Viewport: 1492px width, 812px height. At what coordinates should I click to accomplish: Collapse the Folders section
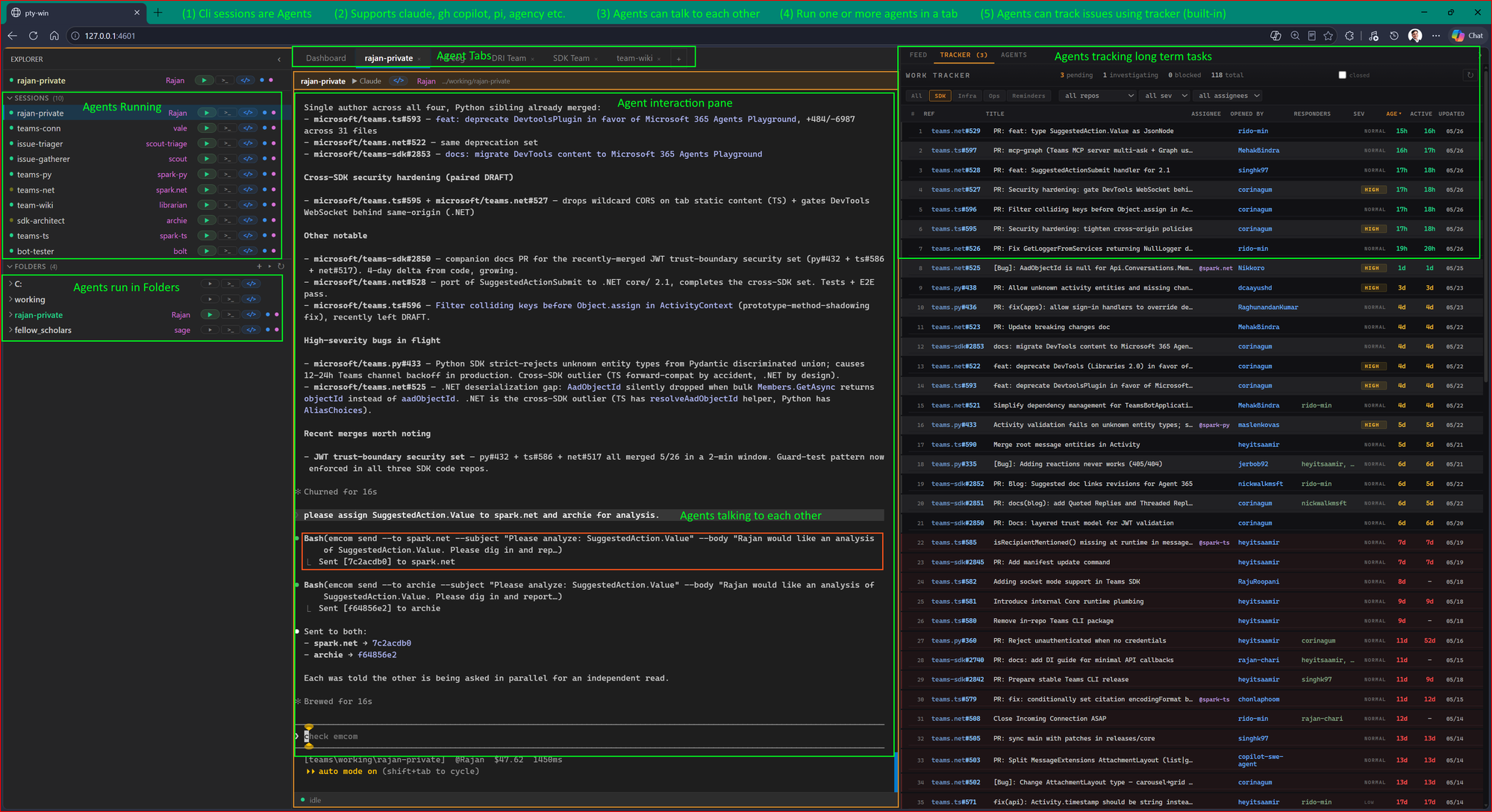click(x=10, y=266)
